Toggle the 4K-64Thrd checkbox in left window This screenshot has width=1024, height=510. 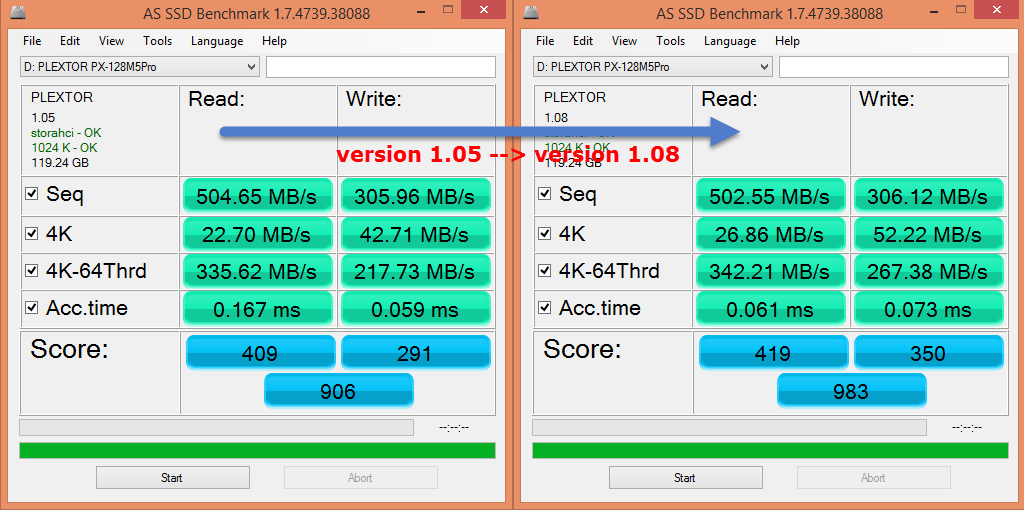pyautogui.click(x=32, y=271)
